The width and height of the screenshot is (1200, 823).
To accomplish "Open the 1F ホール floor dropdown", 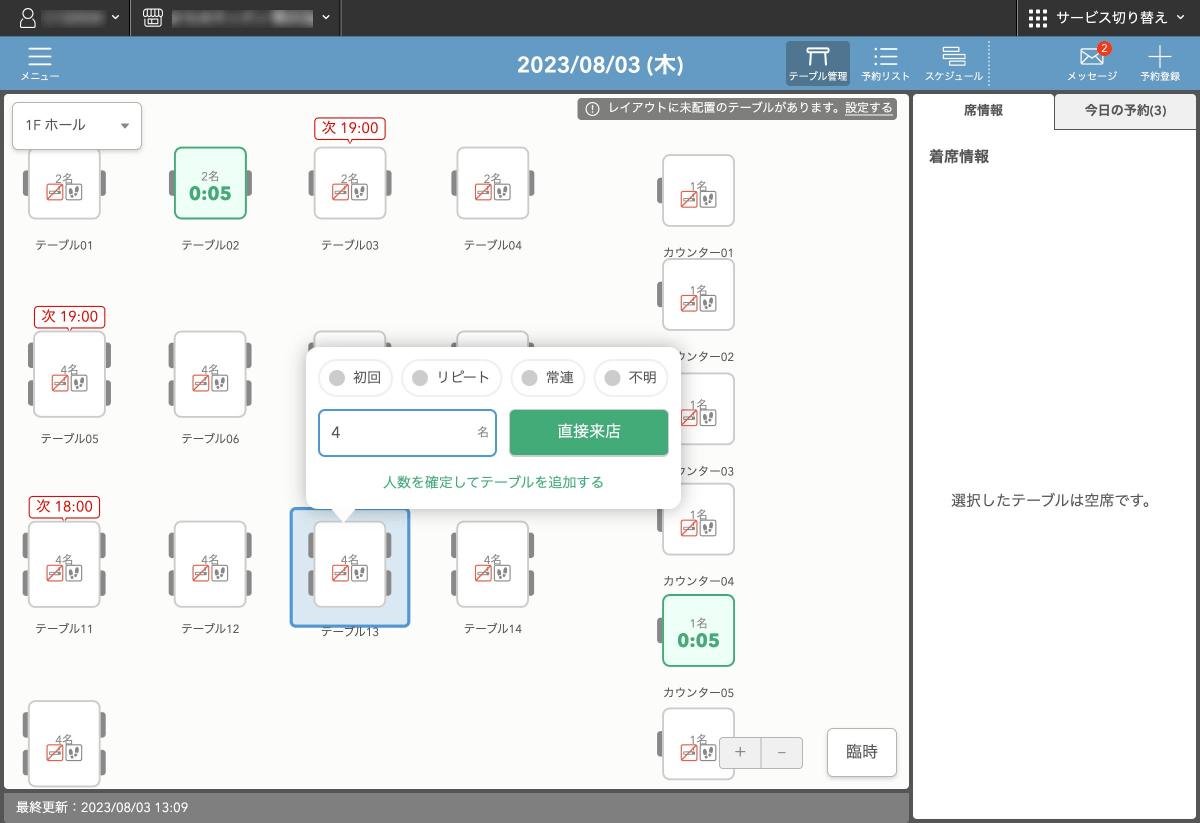I will point(77,126).
